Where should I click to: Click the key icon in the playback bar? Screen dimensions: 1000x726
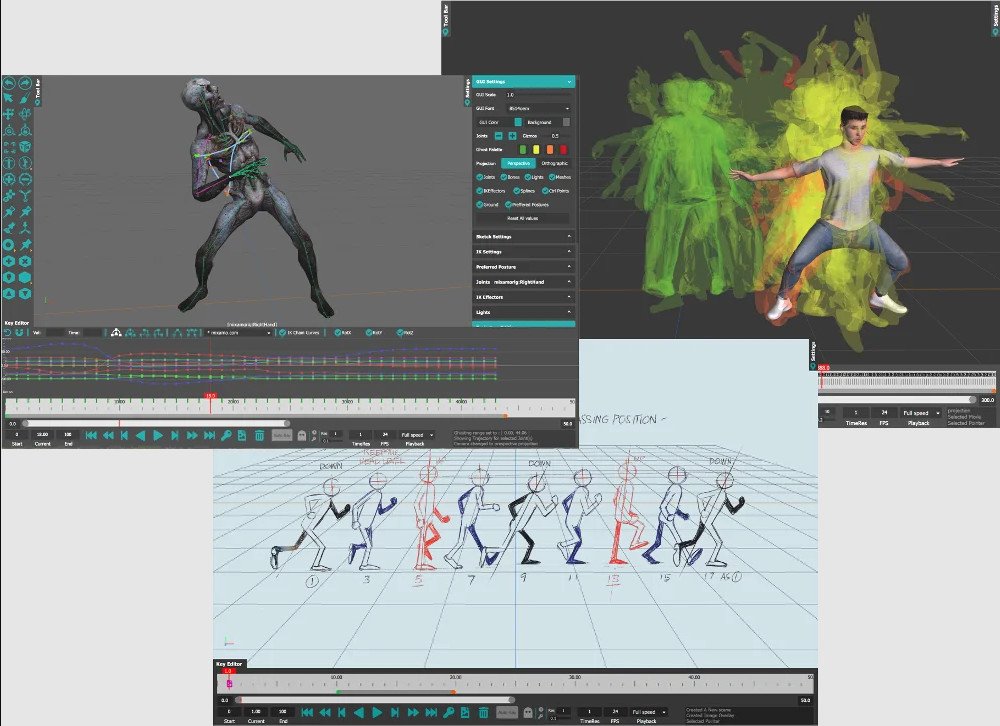pos(227,435)
